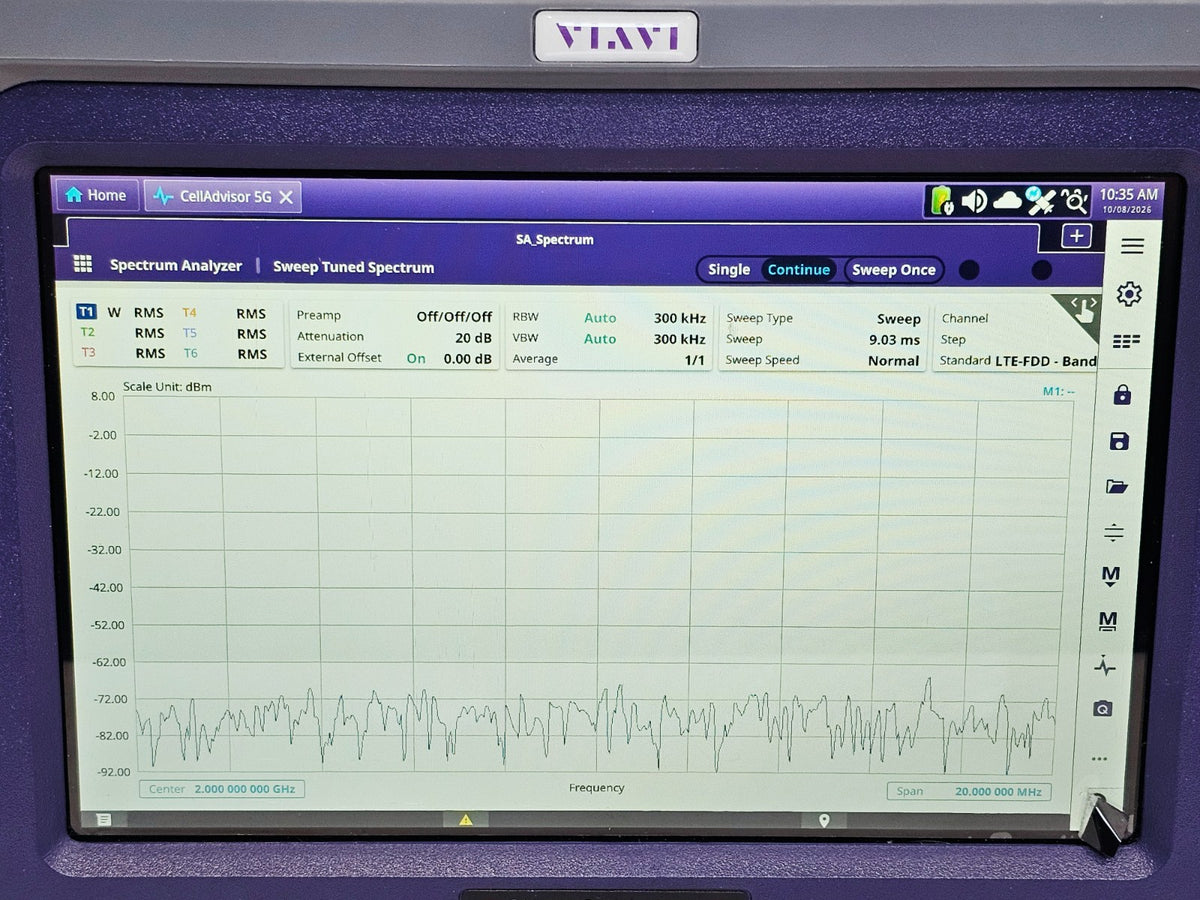Screen dimensions: 1200x900
Task: Tap the bug search diagnostic icon
Action: click(x=1075, y=201)
